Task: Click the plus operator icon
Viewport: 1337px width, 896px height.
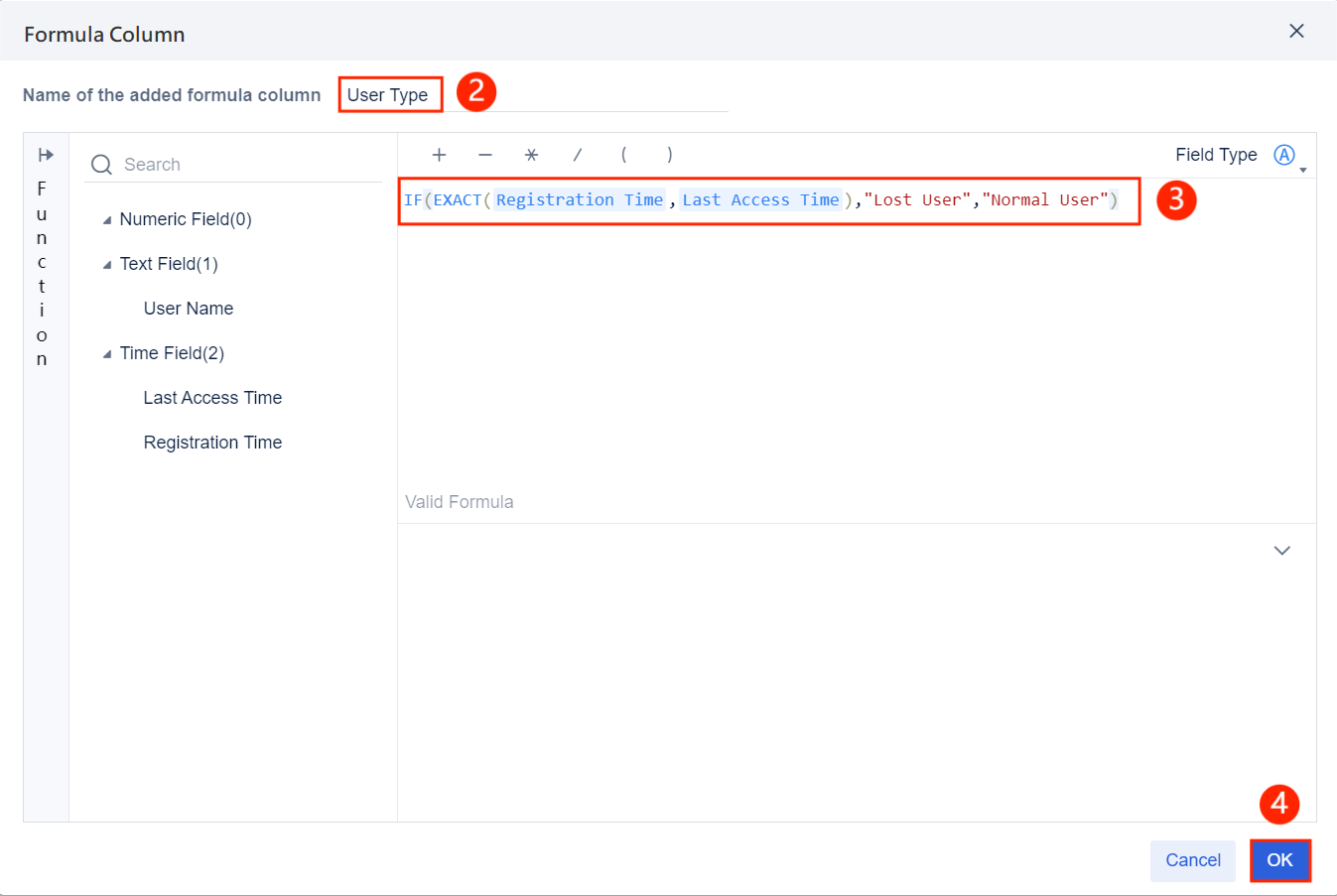Action: click(439, 155)
